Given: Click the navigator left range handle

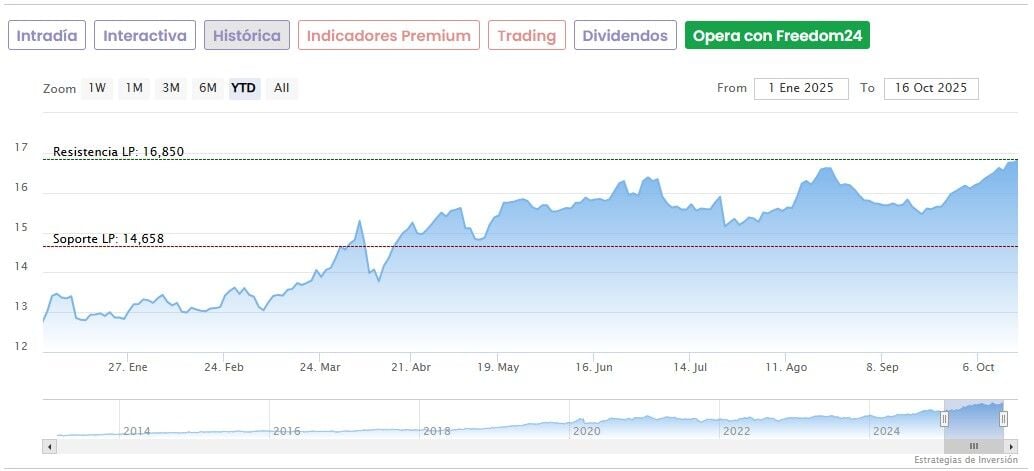Looking at the screenshot, I should click(945, 419).
